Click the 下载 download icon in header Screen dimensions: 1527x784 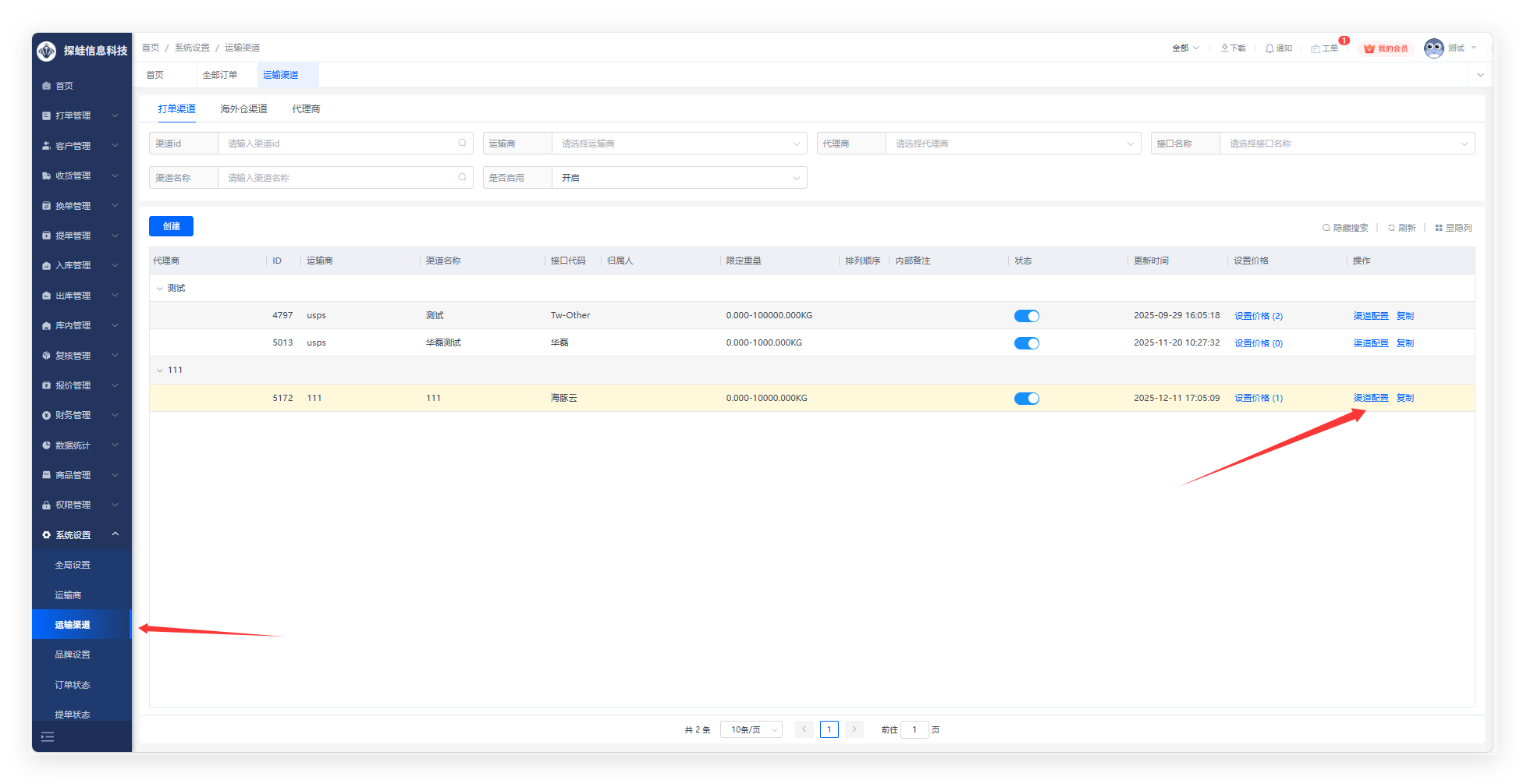coord(1225,48)
